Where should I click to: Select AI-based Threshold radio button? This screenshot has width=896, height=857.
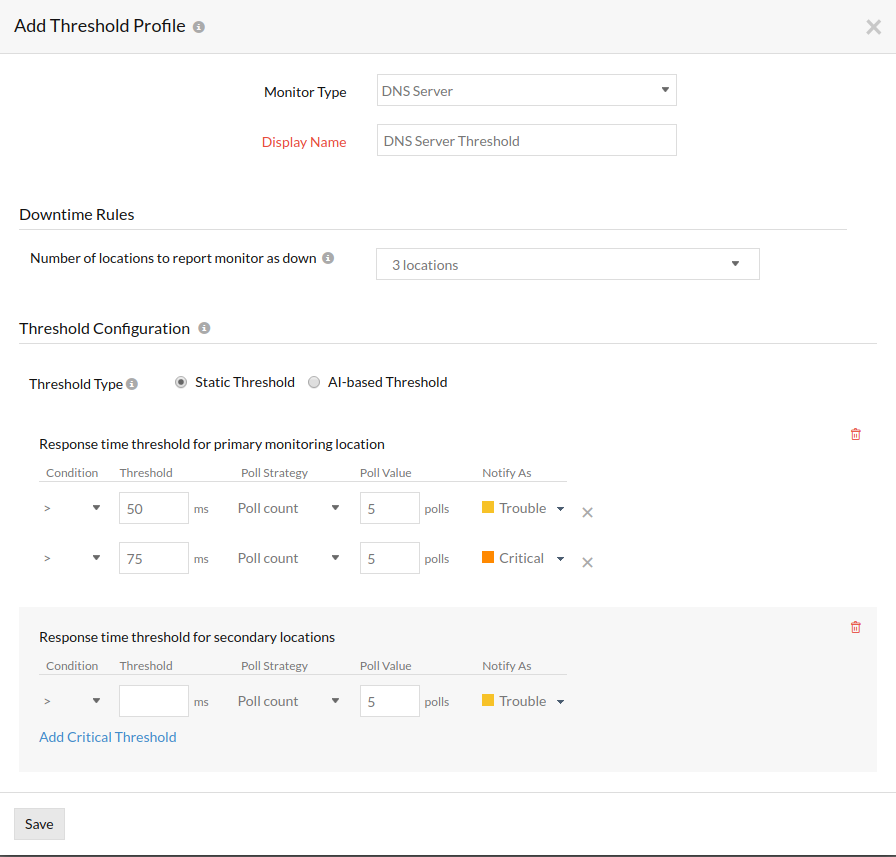pos(314,382)
